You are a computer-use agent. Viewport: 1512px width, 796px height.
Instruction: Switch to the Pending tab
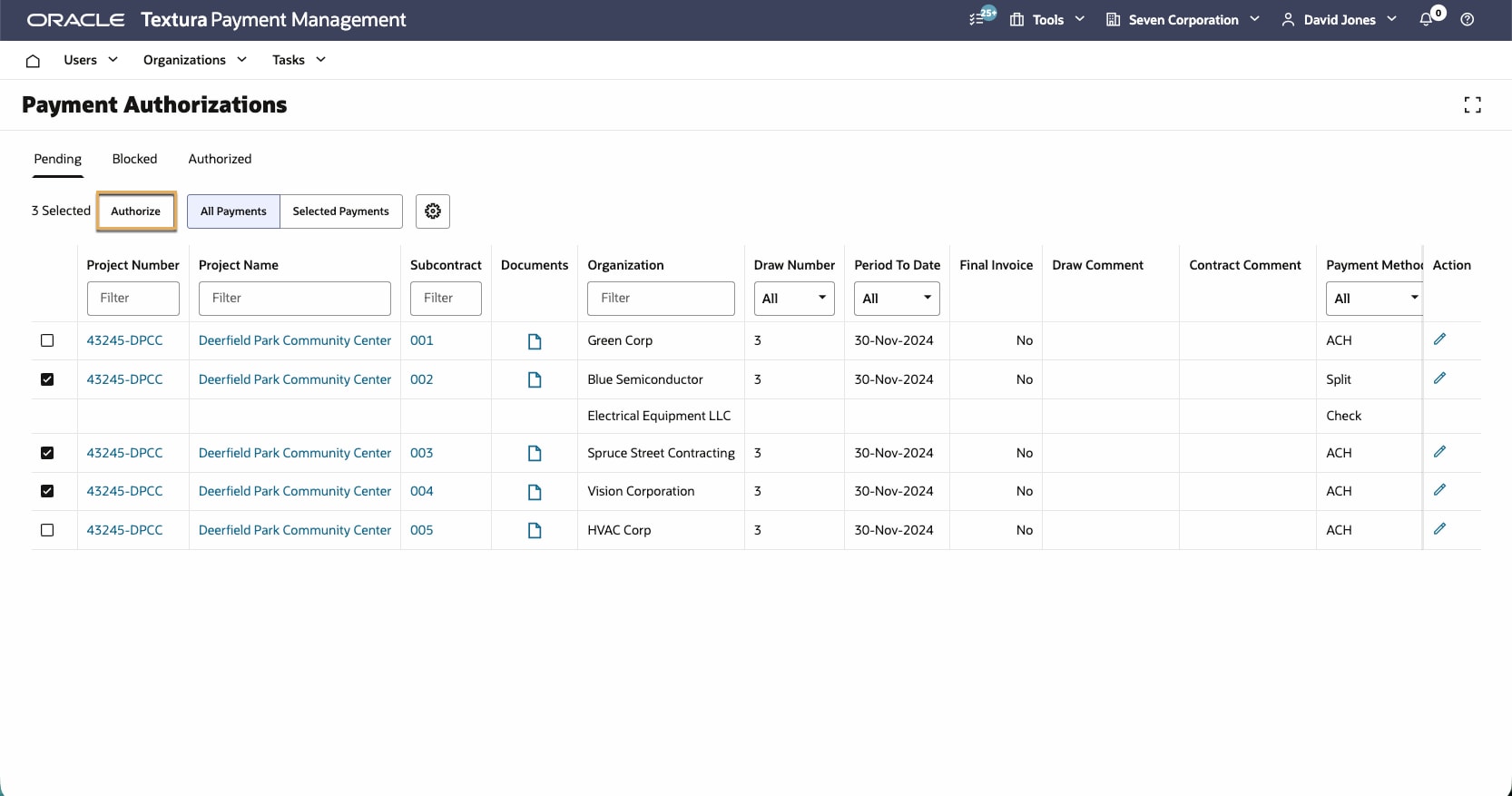(58, 159)
